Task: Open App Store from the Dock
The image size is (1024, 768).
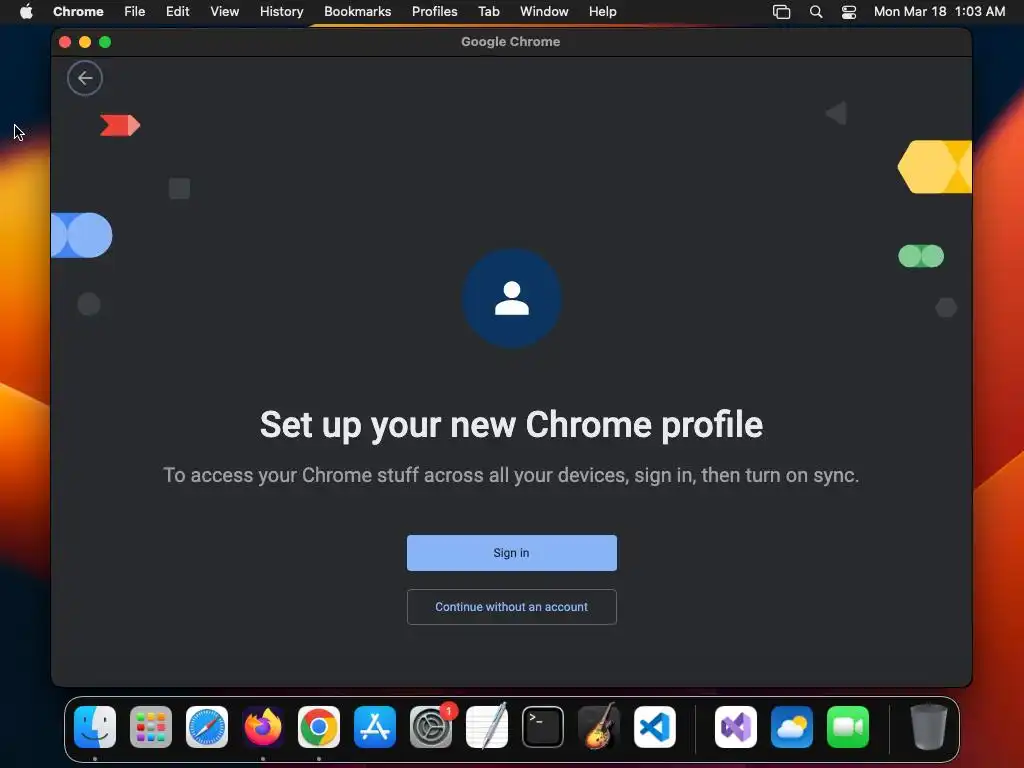Action: tap(375, 727)
